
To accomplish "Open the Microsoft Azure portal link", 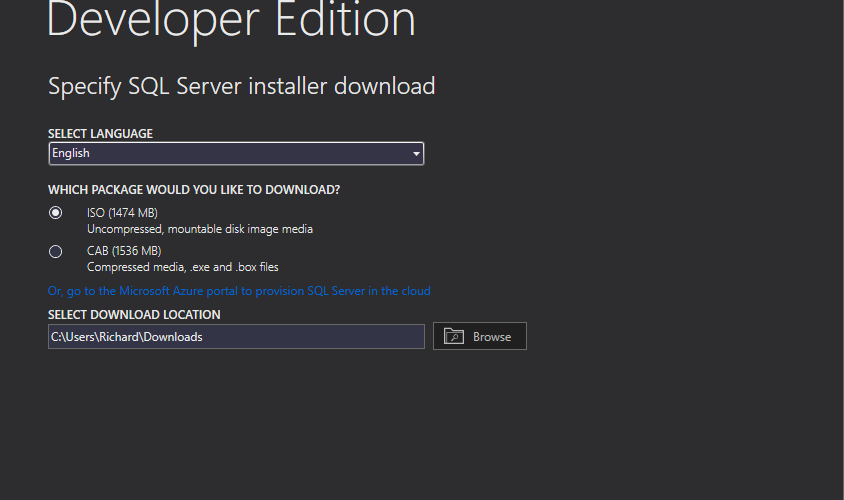I will [239, 291].
